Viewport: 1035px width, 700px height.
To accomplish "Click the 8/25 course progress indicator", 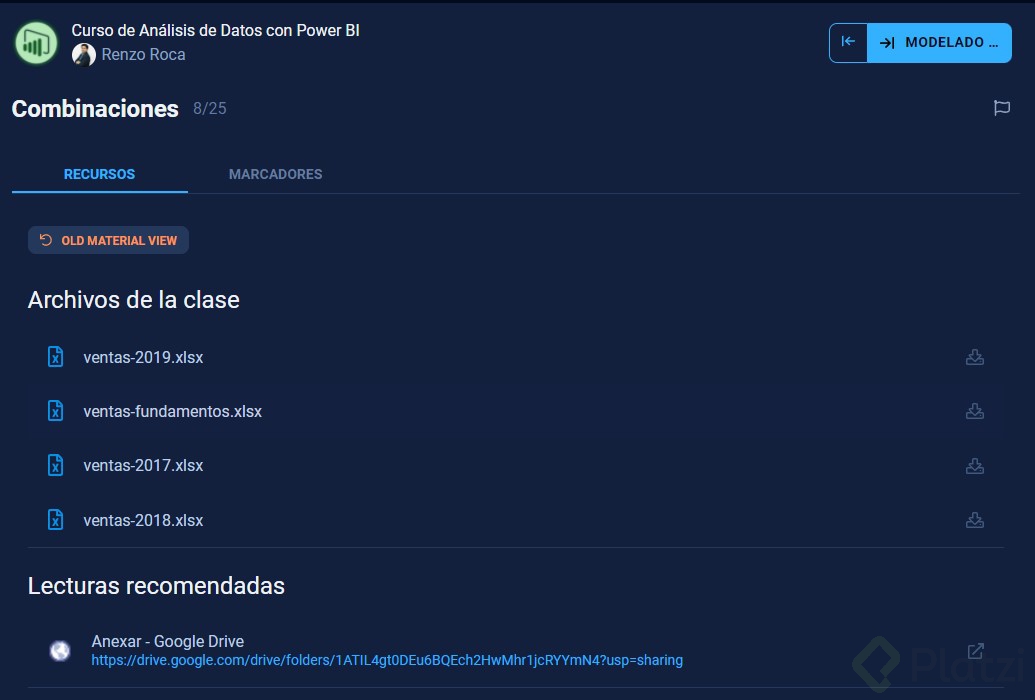I will (210, 109).
